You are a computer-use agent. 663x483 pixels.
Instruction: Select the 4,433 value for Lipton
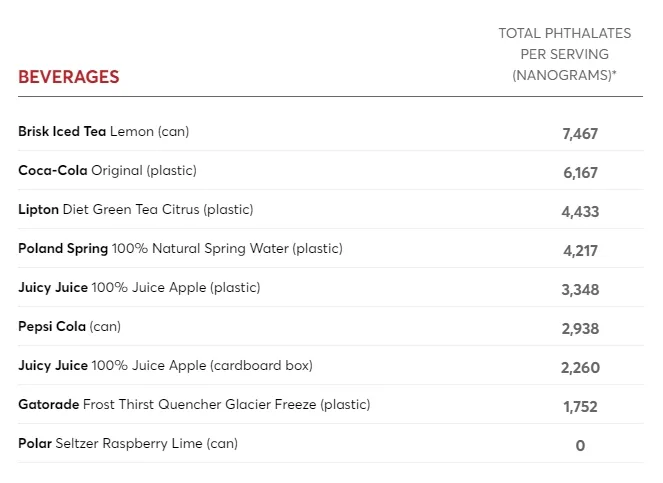pos(580,211)
